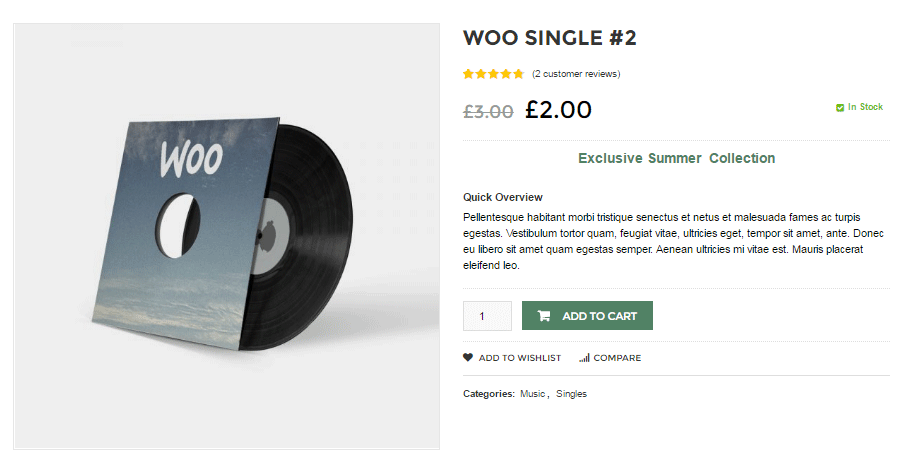Click the bar chart icon beside Compare
Image resolution: width=907 pixels, height=460 pixels.
[x=584, y=358]
